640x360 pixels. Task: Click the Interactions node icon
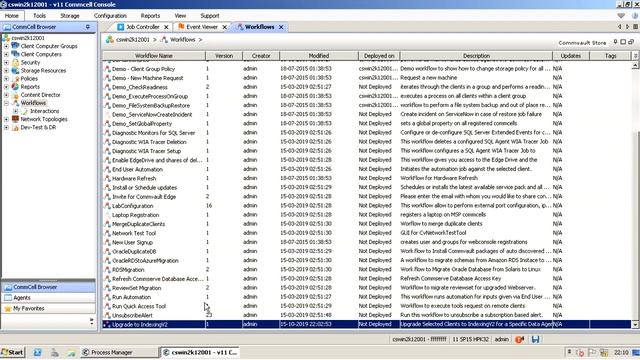tap(24, 111)
